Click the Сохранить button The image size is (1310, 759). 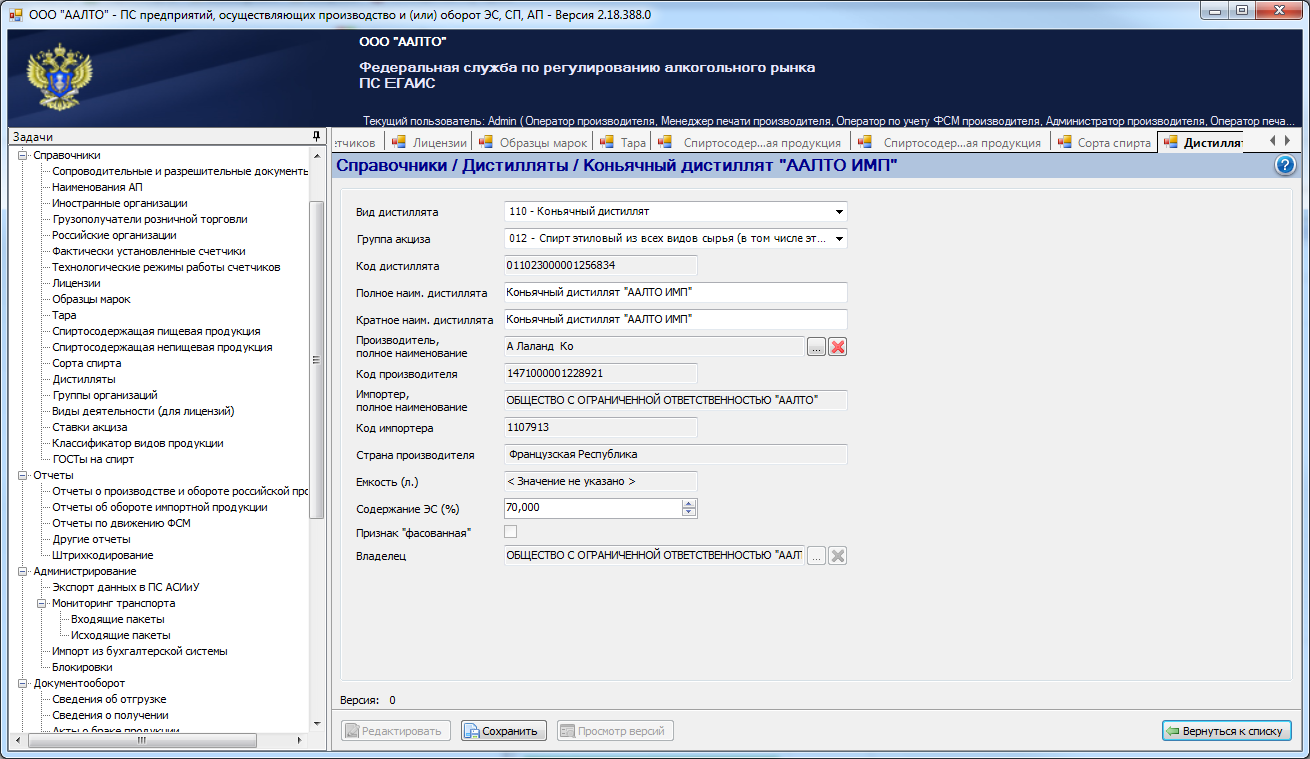504,731
